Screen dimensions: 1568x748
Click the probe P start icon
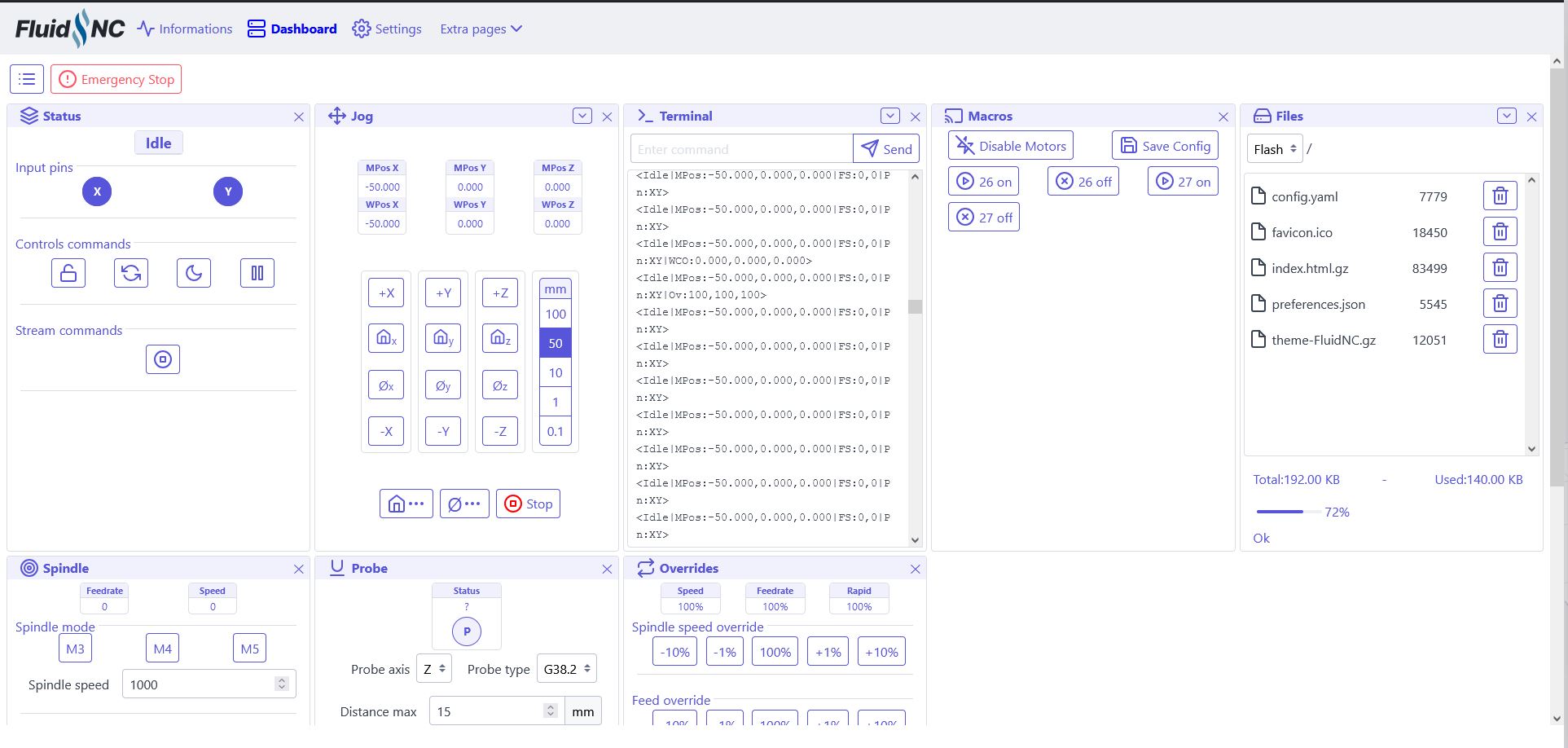click(x=467, y=631)
